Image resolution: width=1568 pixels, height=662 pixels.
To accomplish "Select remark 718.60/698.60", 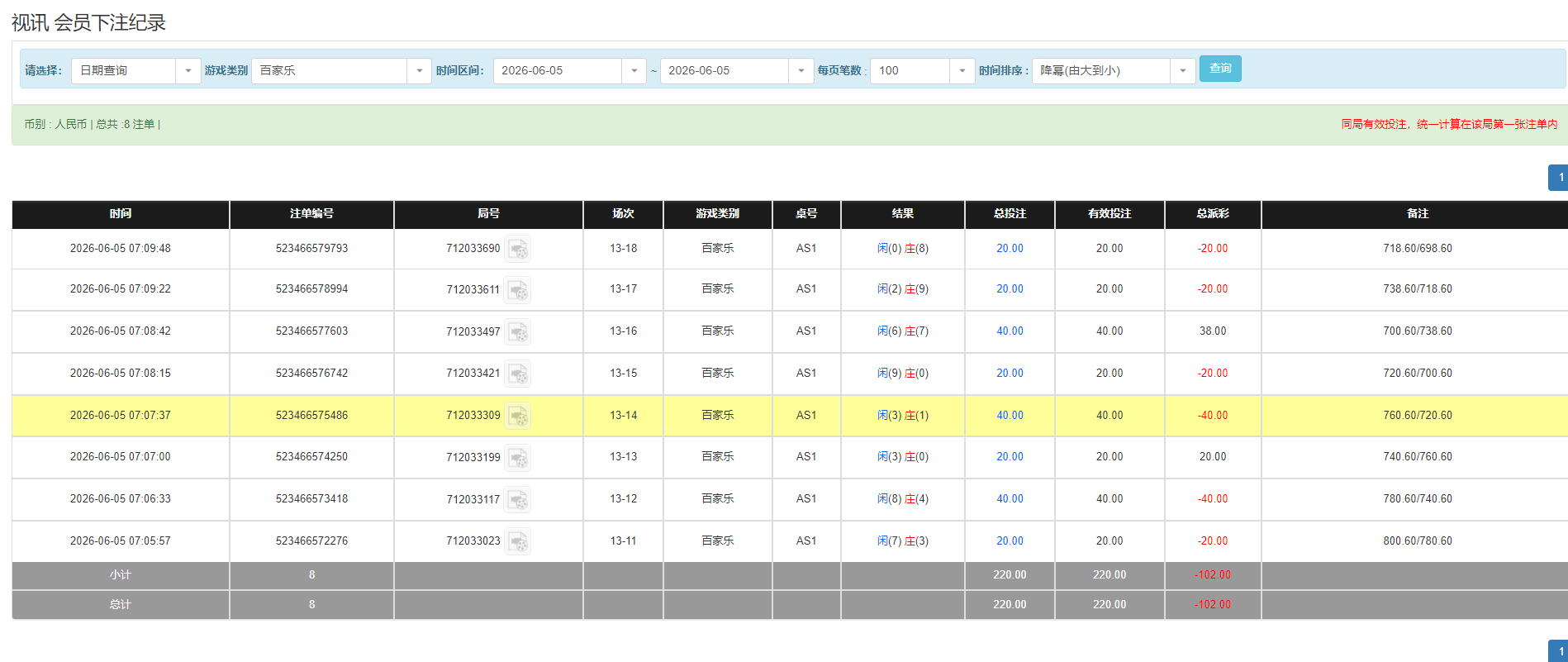I will (1418, 249).
